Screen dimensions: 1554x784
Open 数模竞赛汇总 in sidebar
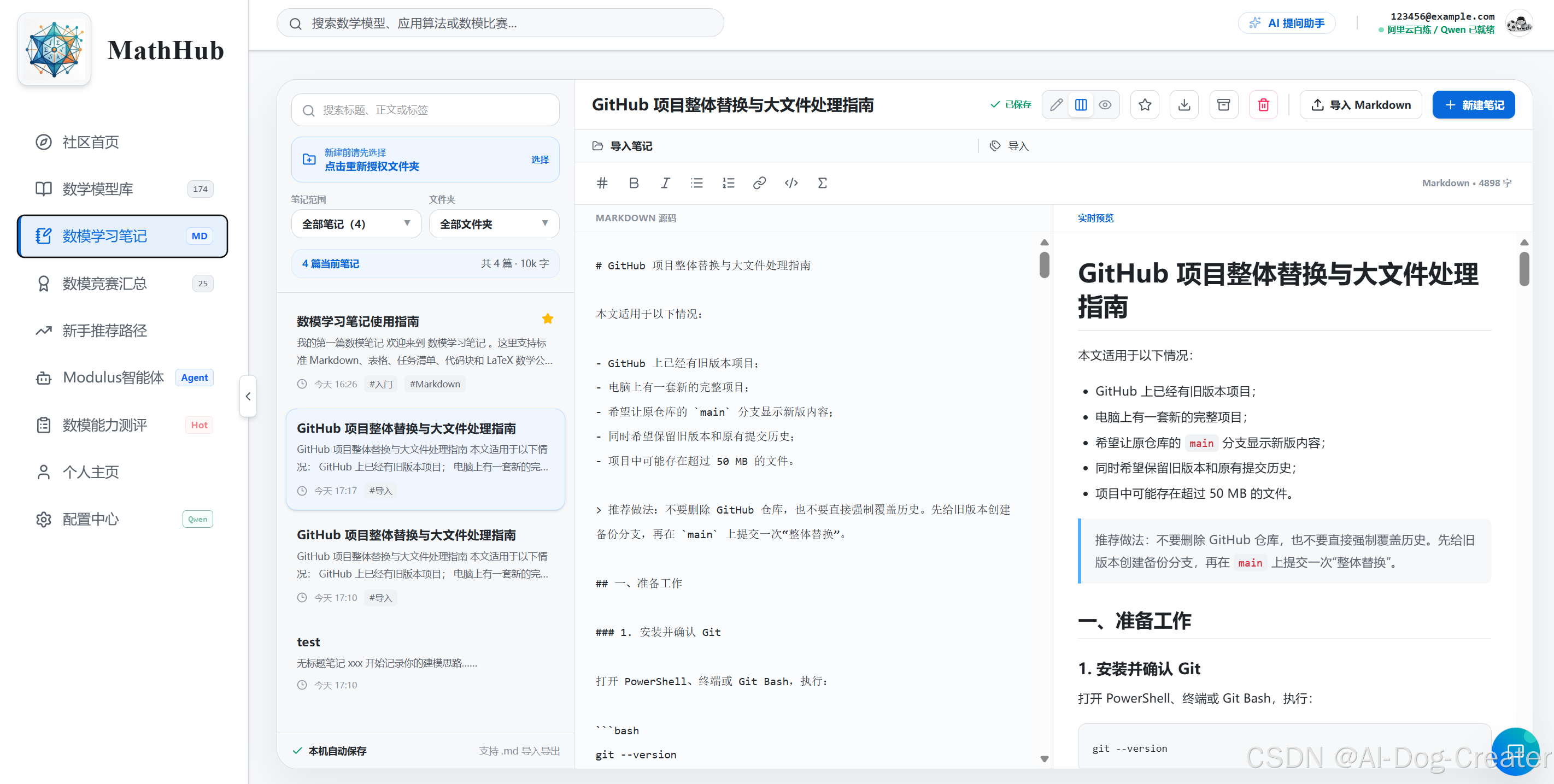123,284
